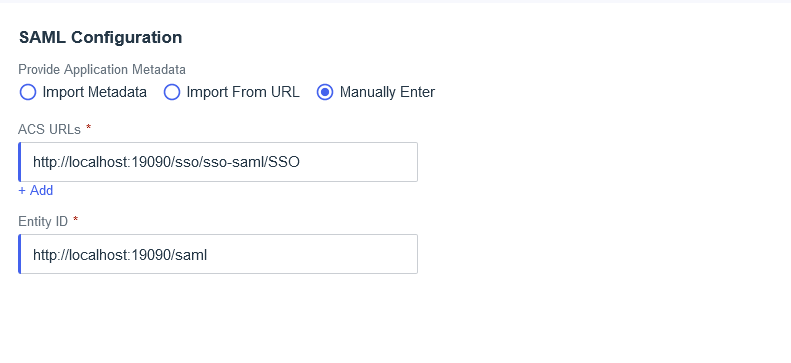
Task: Click the 'ACS URLs' field label
Action: tap(49, 130)
